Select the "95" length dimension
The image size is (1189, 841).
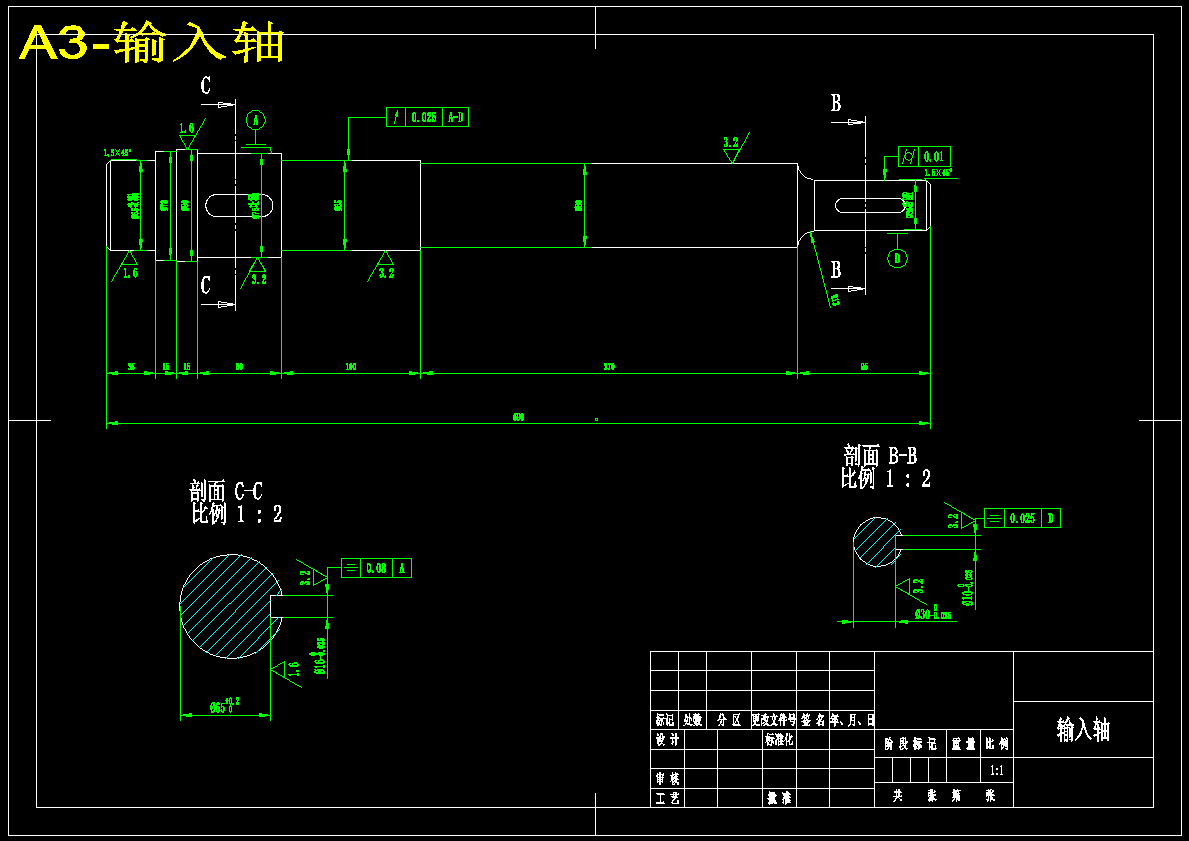[x=864, y=367]
